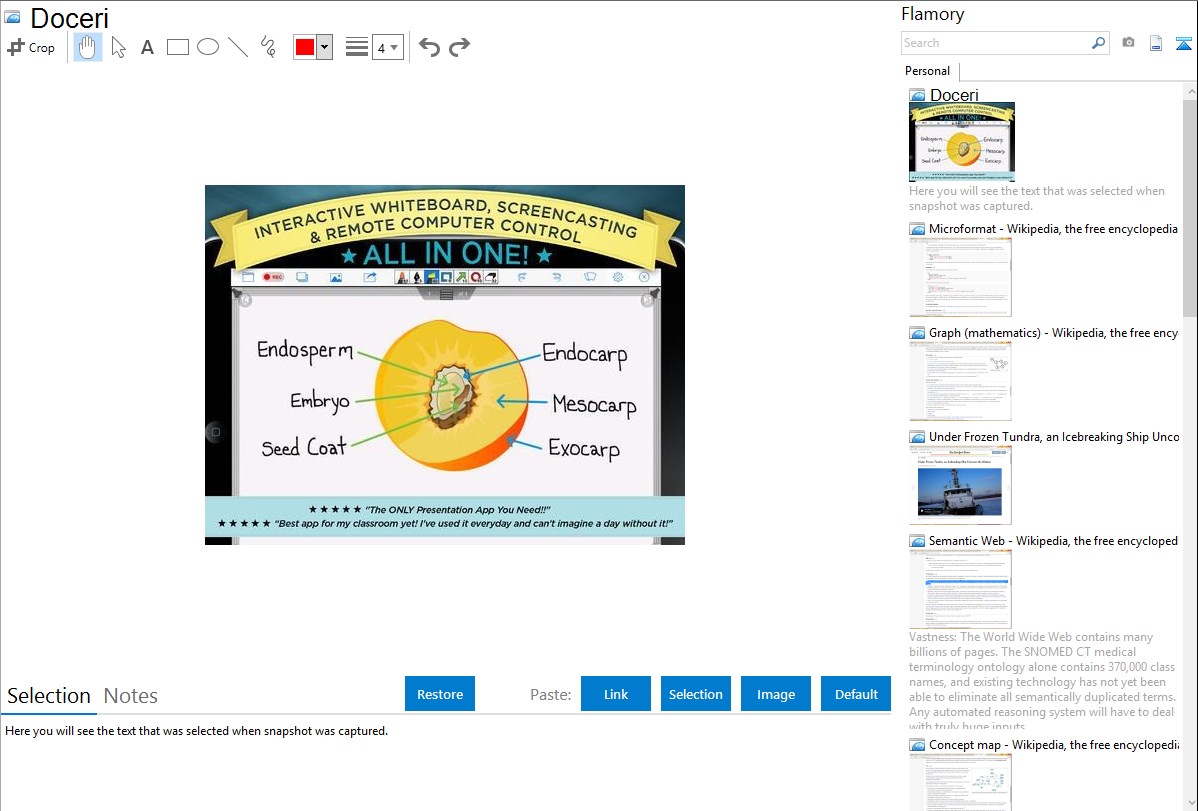Viewport: 1198px width, 811px height.
Task: Open the Graph (mathematics) snapshot thumbnail
Action: (x=960, y=381)
